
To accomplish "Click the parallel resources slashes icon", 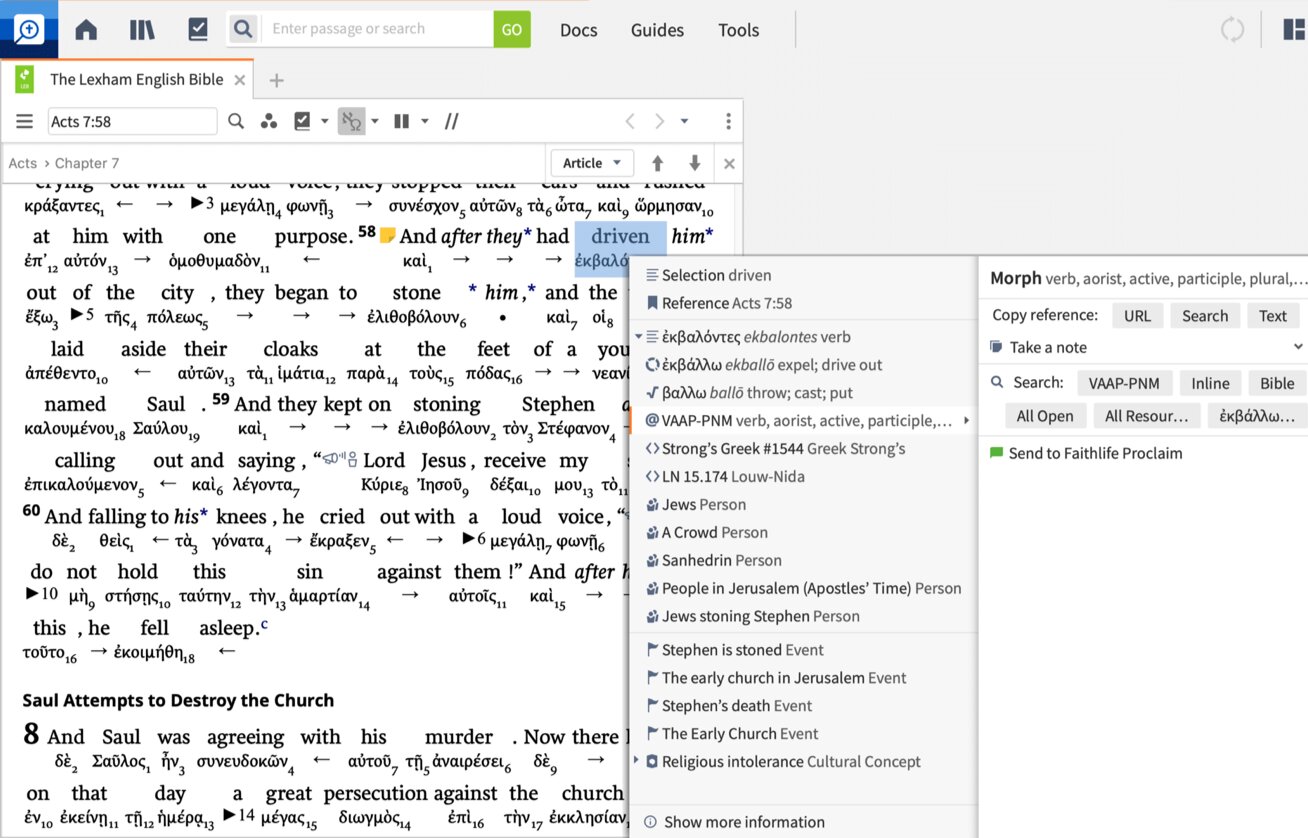I will point(451,121).
